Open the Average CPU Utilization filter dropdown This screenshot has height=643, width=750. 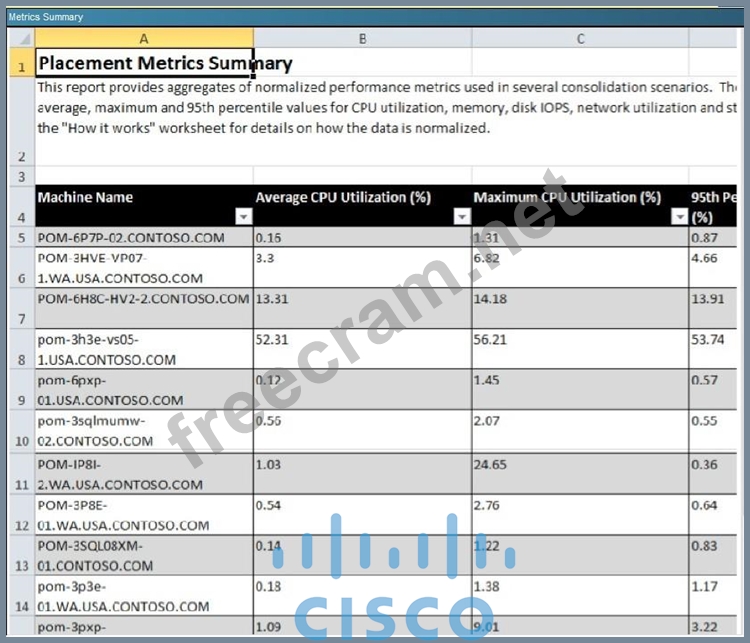461,217
